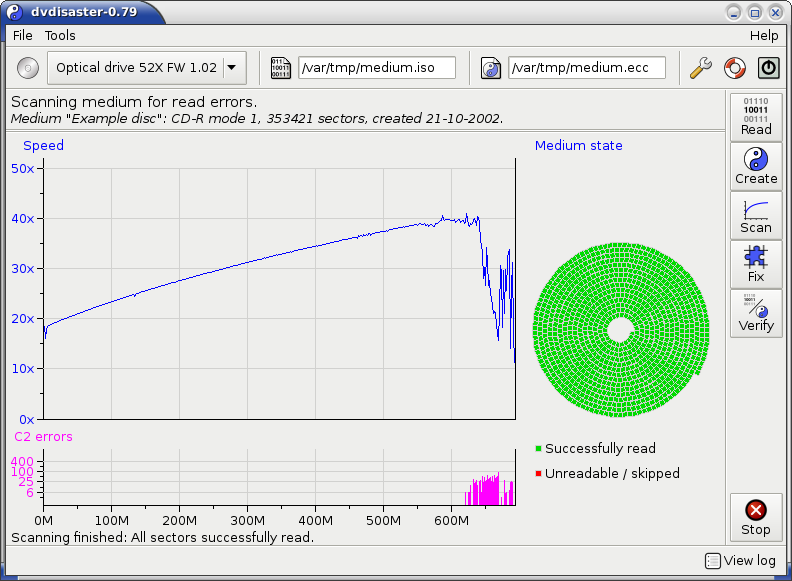The width and height of the screenshot is (792, 581).
Task: Click the green Successfully read legend swatch
Action: click(538, 449)
